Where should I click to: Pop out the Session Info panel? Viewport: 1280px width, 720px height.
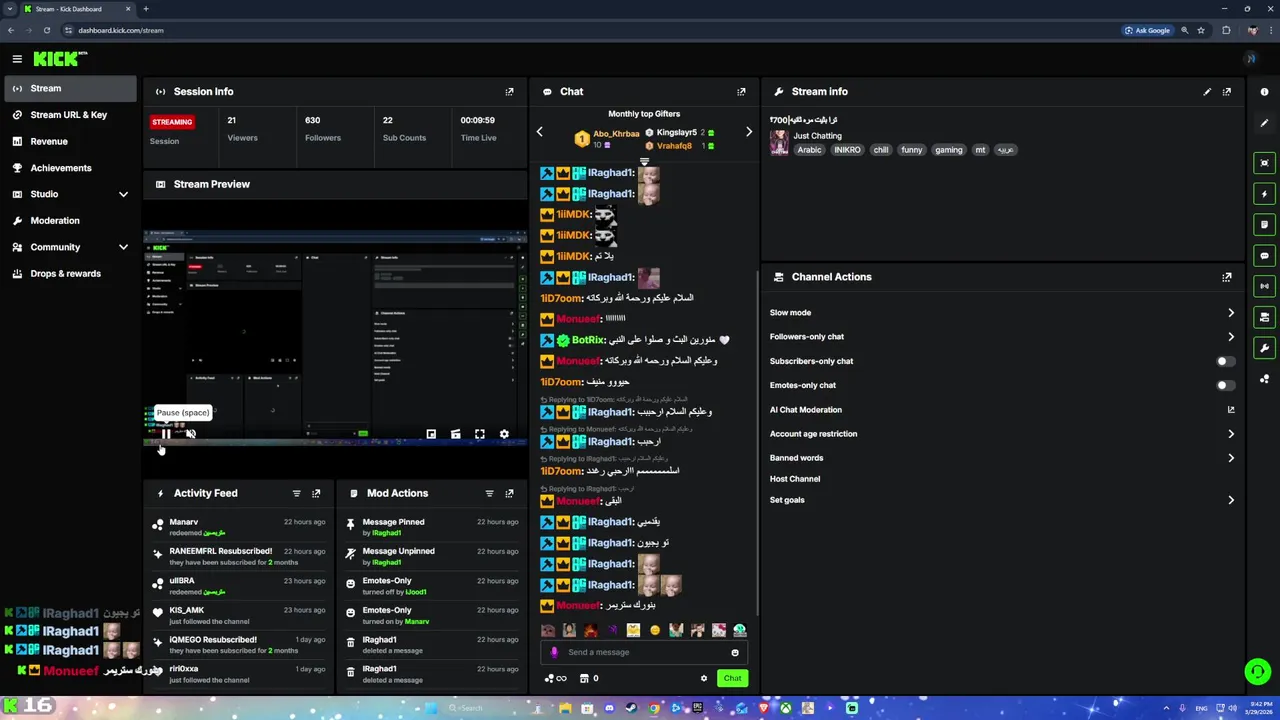coord(509,92)
